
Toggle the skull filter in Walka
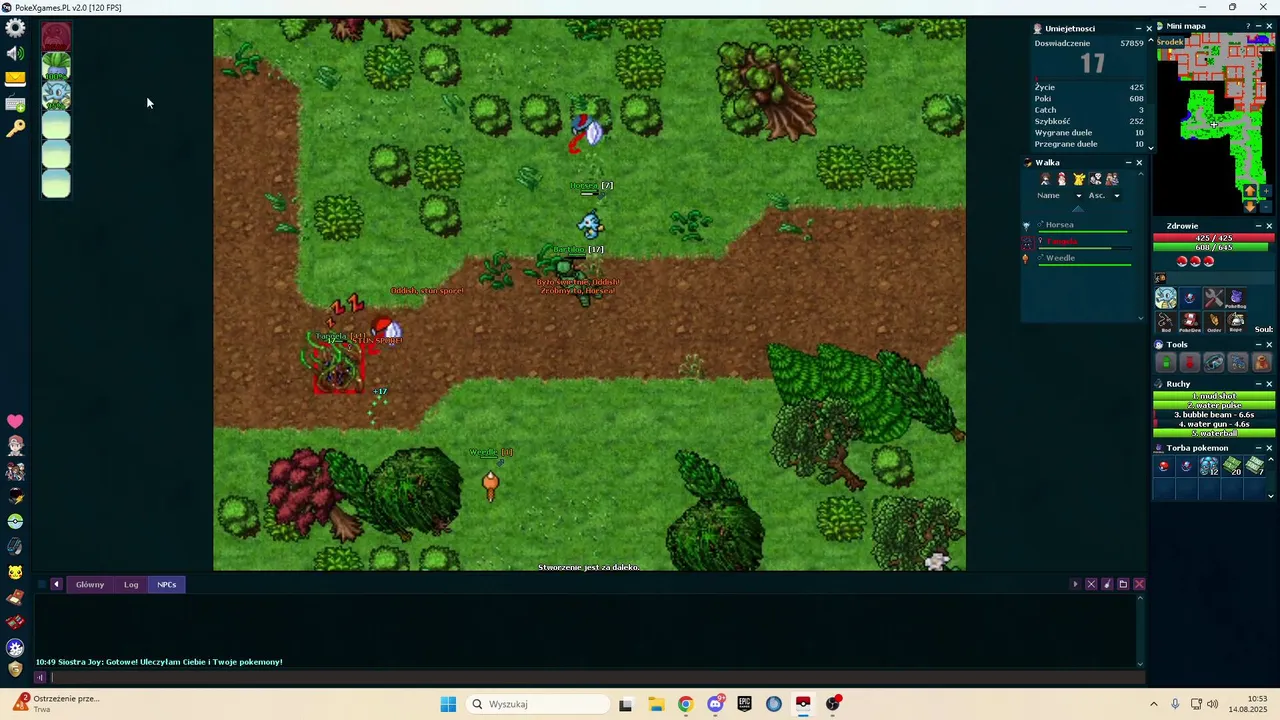pyautogui.click(x=1096, y=179)
